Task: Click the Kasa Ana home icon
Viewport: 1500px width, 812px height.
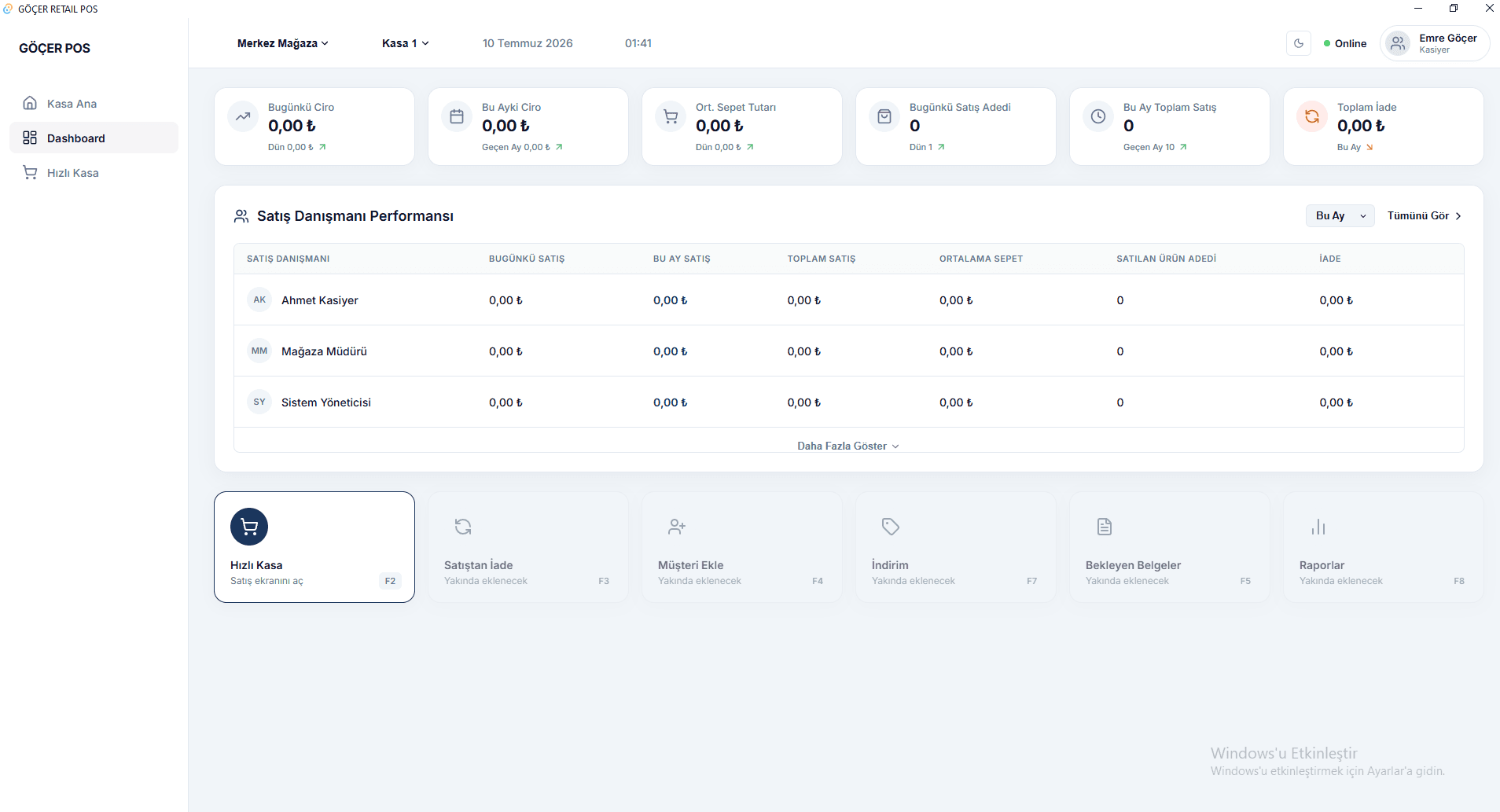Action: click(30, 103)
